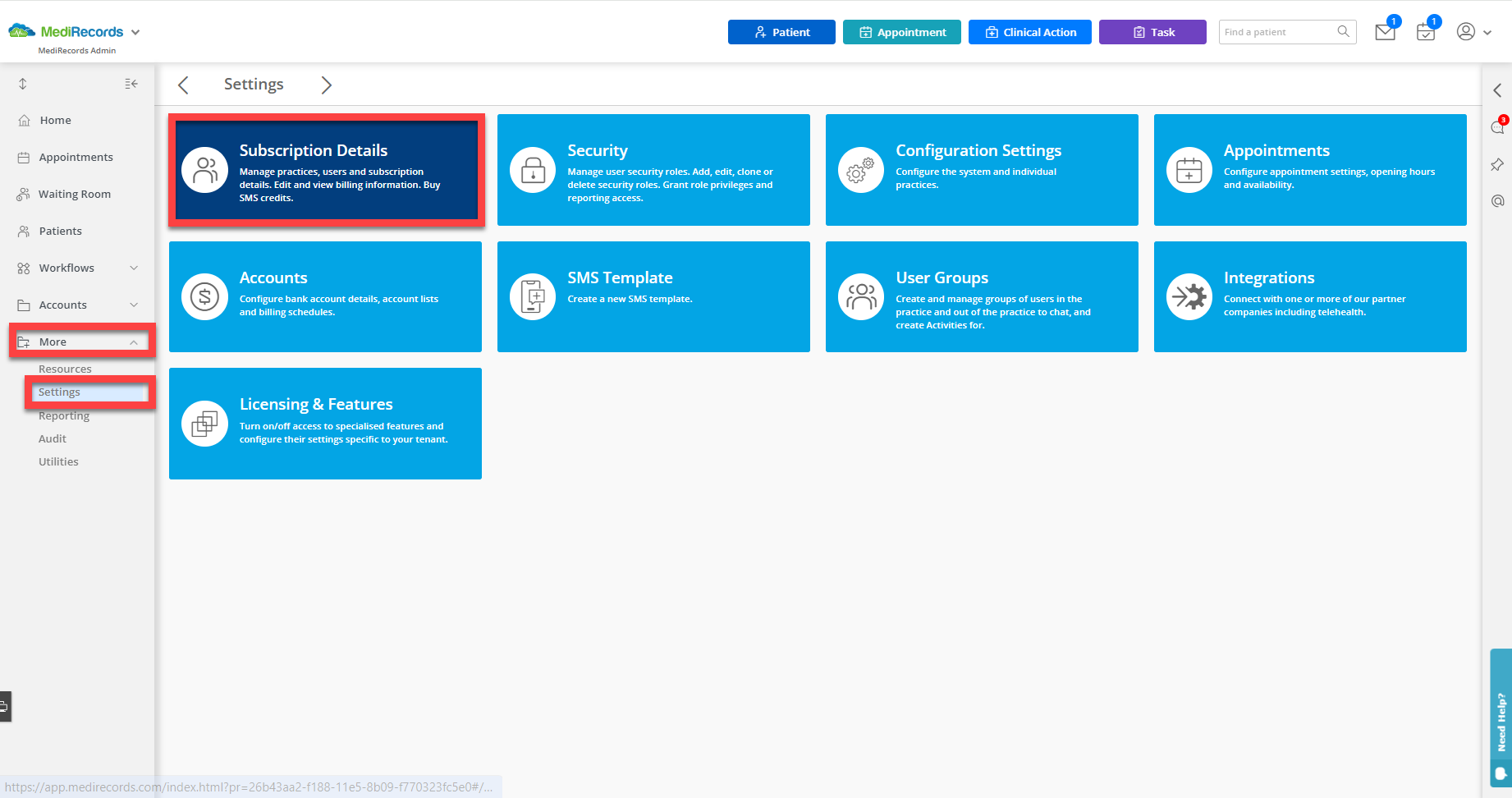Open Appointments in sidebar
Screen dimensions: 1512x798
click(x=76, y=157)
